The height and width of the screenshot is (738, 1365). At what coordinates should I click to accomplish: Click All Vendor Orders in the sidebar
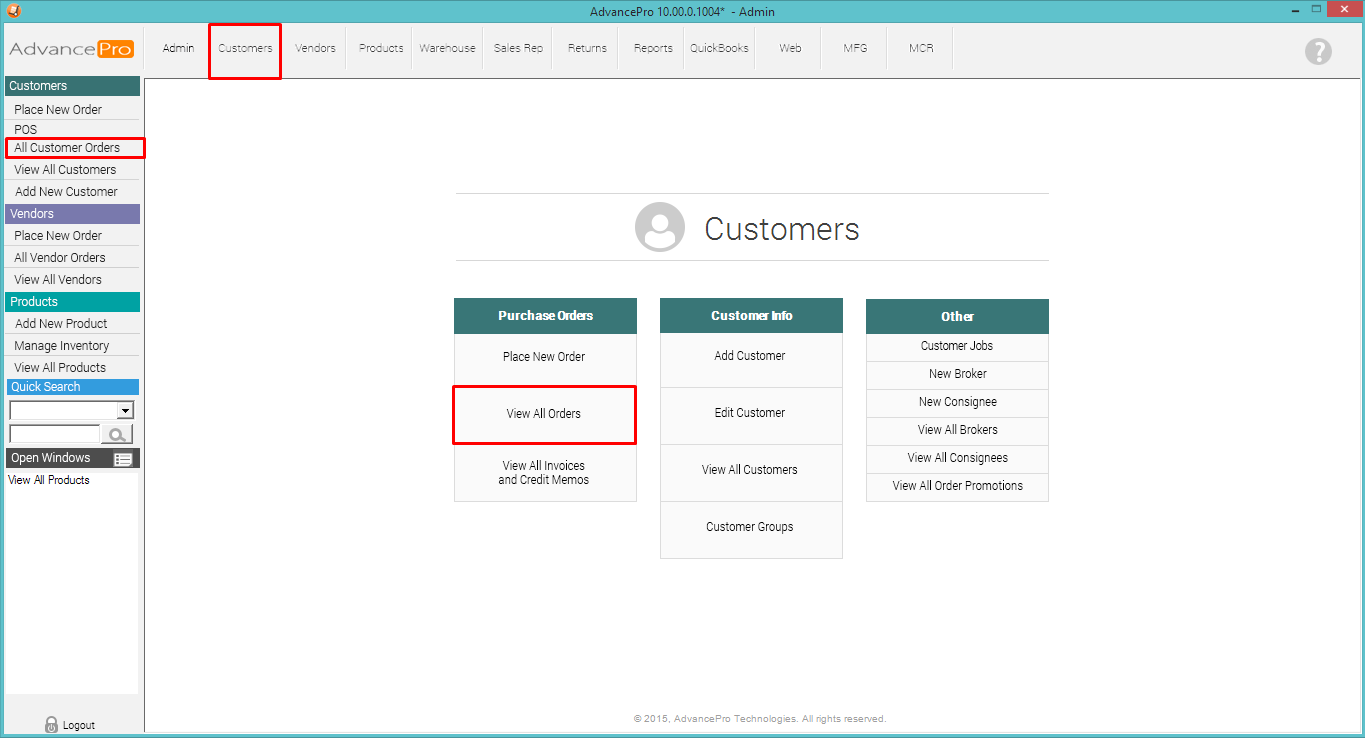click(60, 258)
